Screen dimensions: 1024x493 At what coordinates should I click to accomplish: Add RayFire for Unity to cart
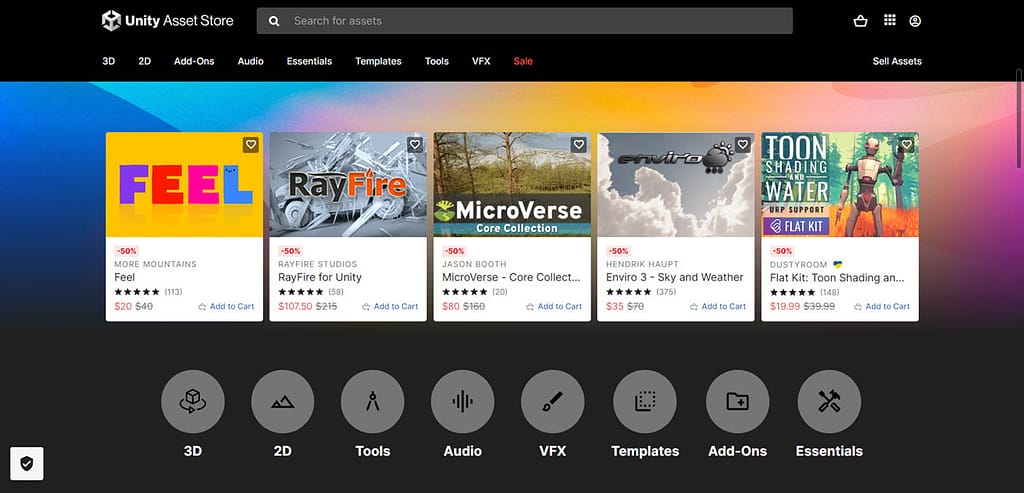tap(390, 306)
